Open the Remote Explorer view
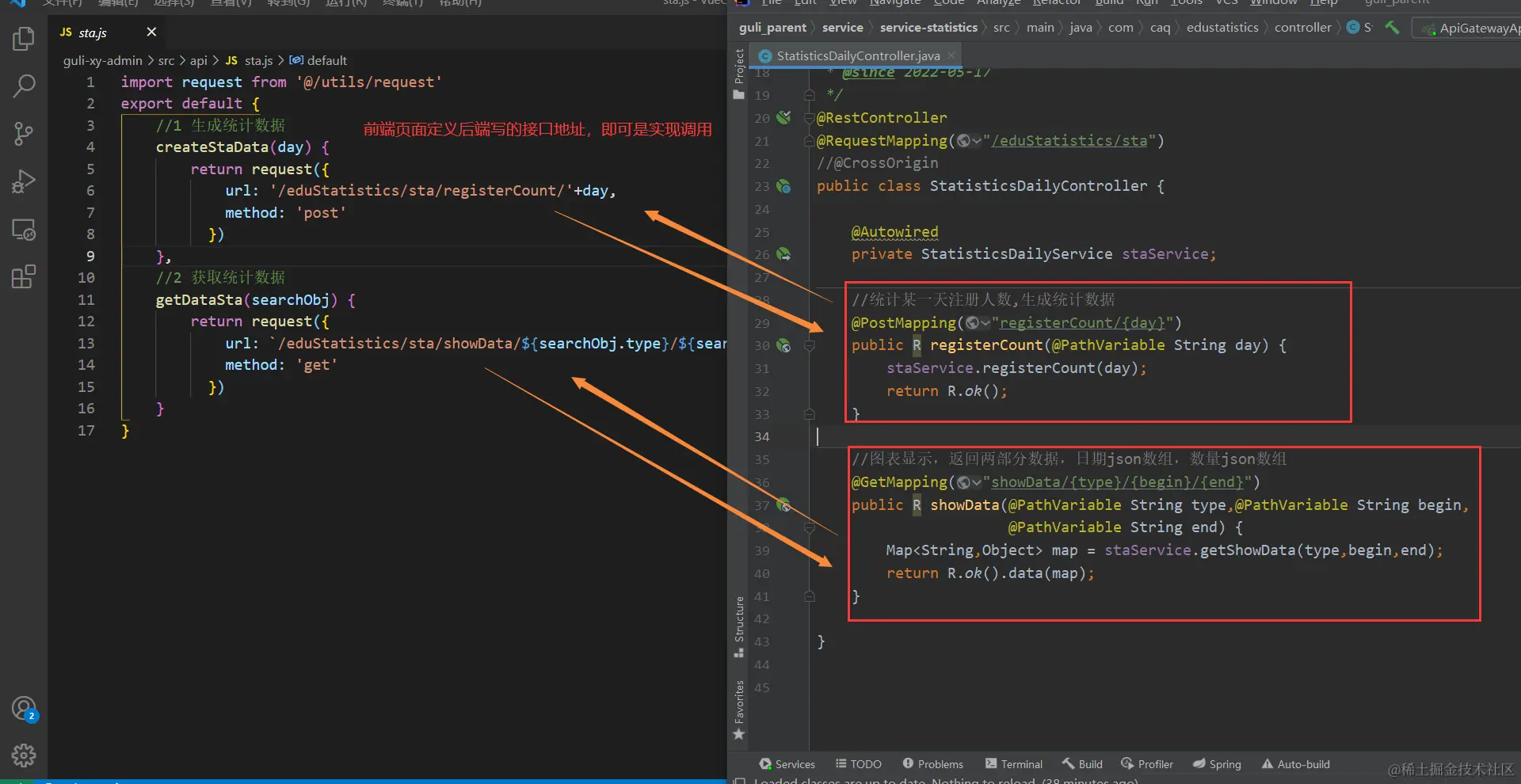This screenshot has height=784, width=1521. coord(24,230)
